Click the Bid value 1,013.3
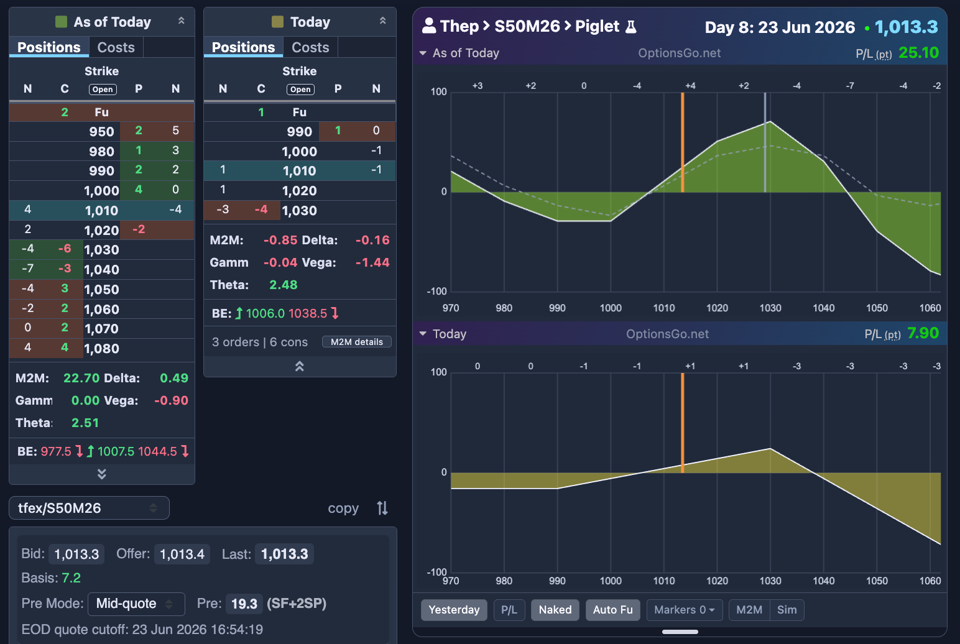960x644 pixels. tap(77, 554)
